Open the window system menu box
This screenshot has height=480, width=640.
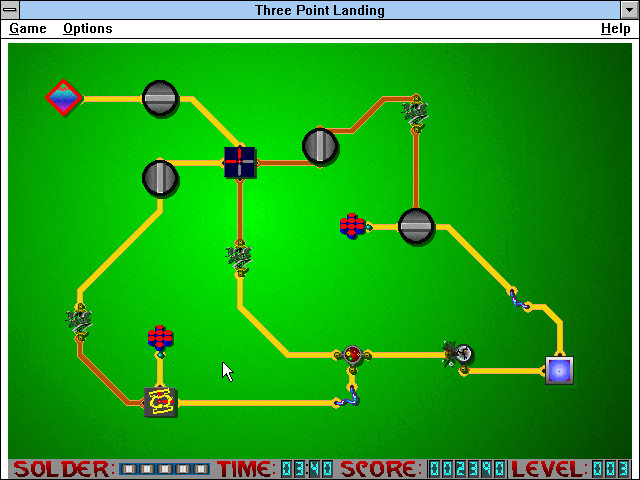tap(10, 10)
